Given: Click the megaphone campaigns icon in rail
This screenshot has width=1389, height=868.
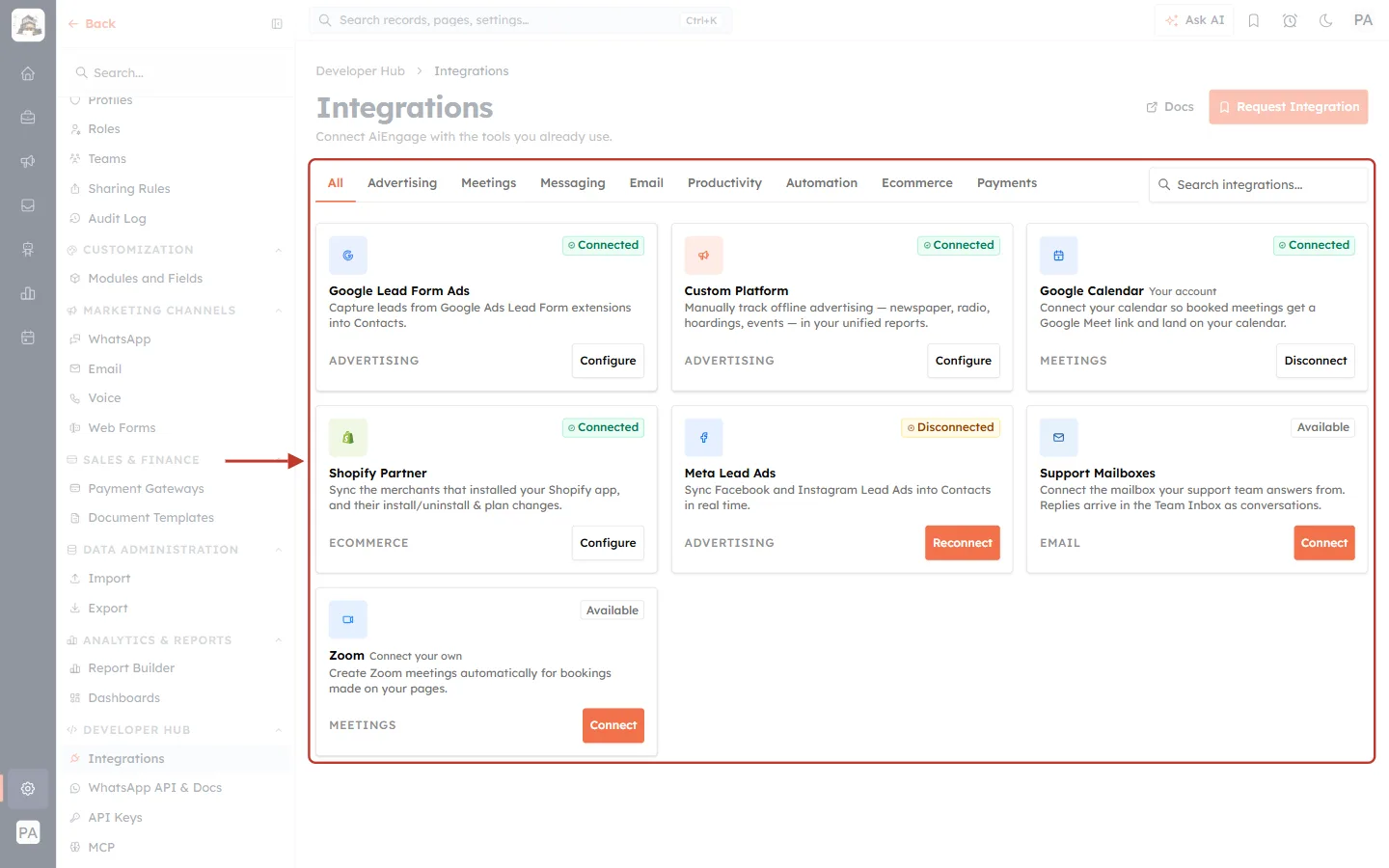Looking at the screenshot, I should (28, 161).
